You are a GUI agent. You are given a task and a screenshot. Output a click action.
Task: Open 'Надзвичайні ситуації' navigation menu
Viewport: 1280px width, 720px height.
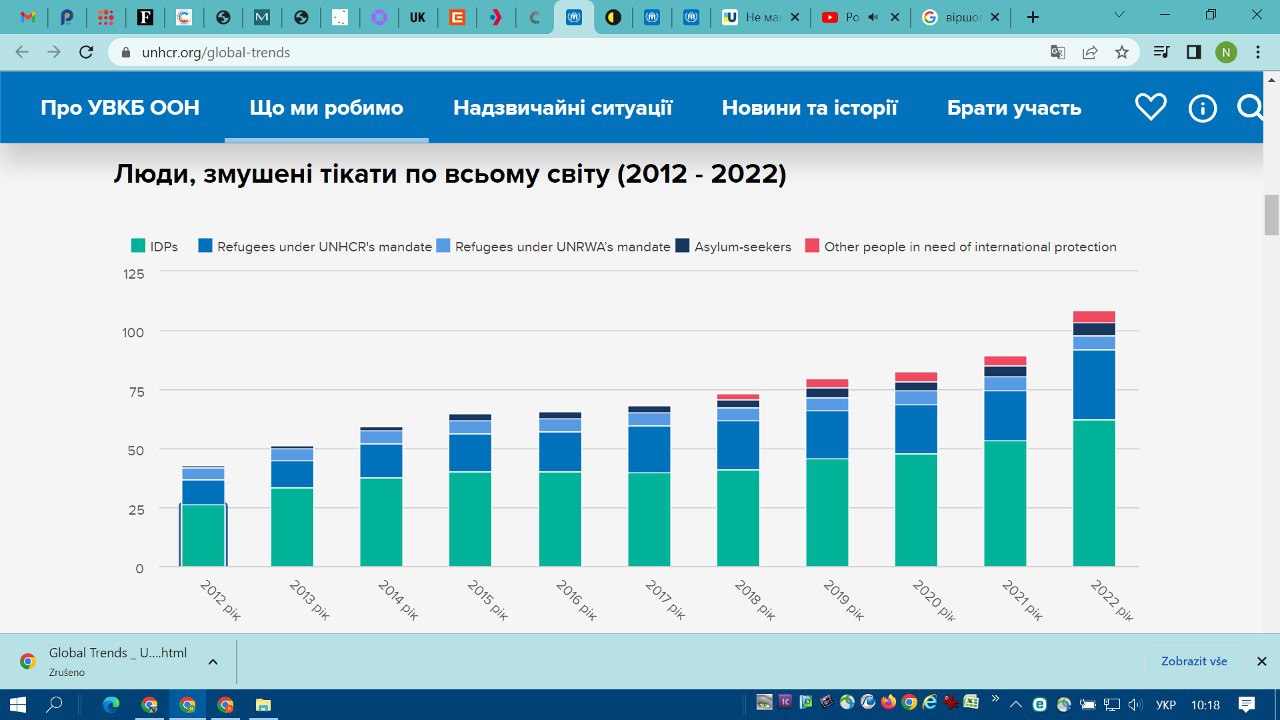(x=562, y=108)
